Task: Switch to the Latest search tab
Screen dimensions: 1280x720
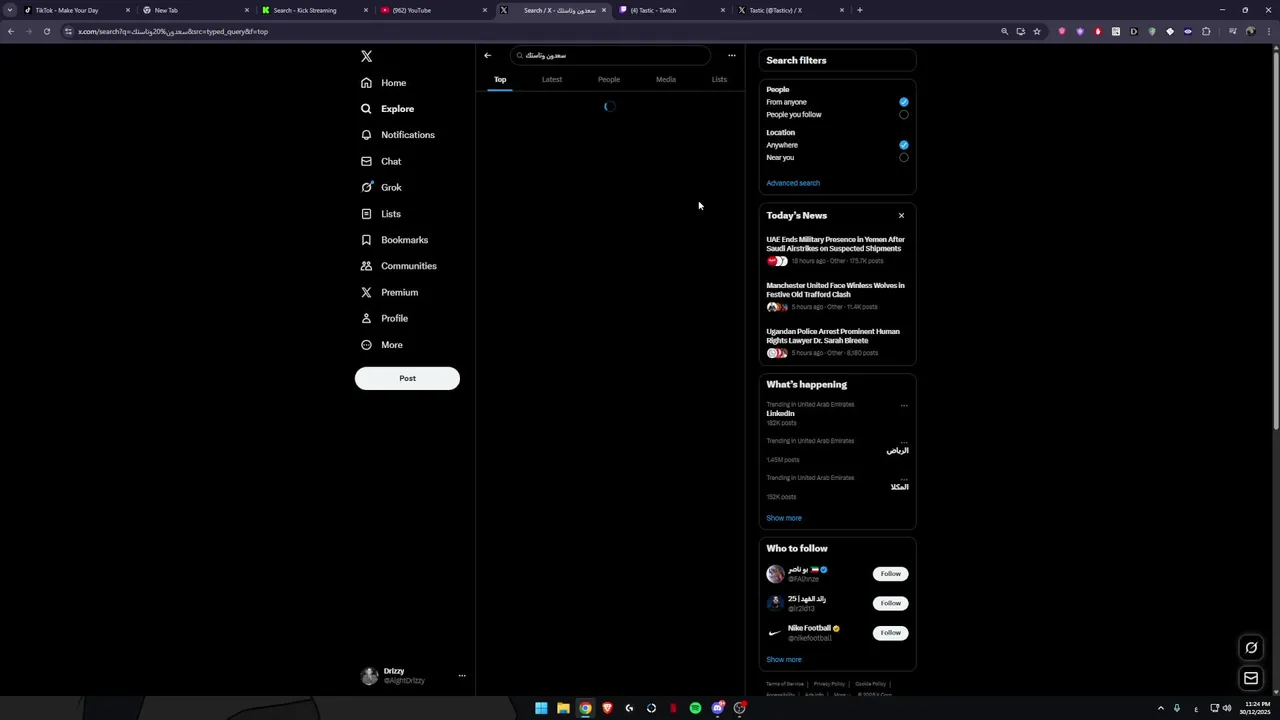Action: pos(552,79)
